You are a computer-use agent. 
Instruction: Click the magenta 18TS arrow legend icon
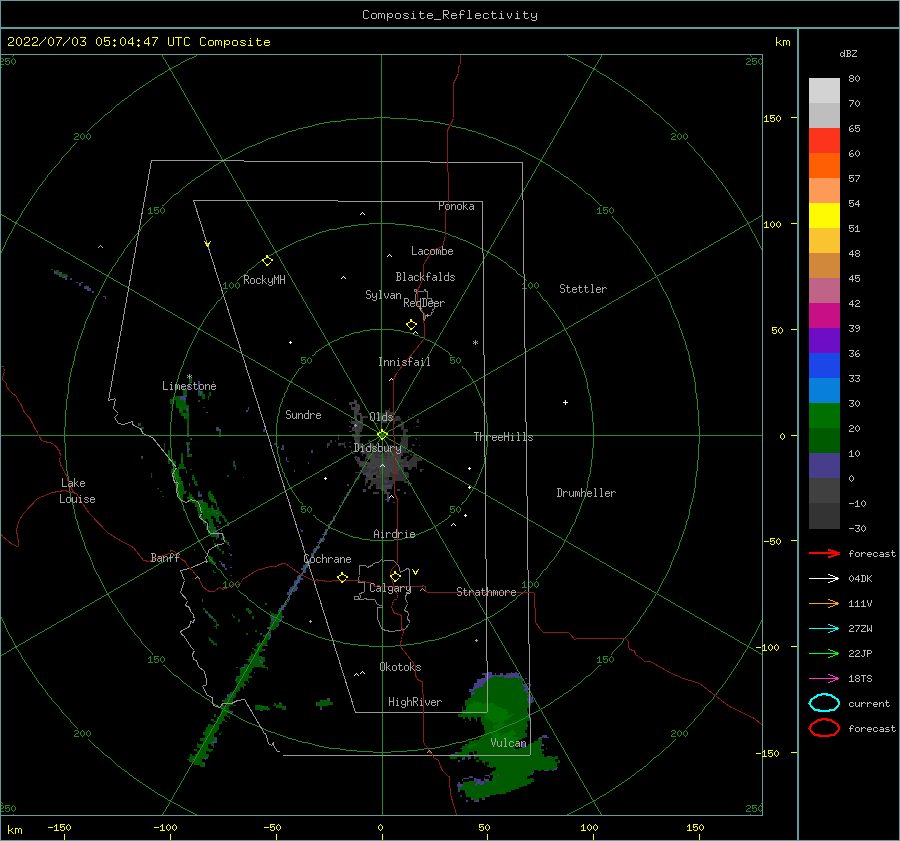tap(824, 679)
